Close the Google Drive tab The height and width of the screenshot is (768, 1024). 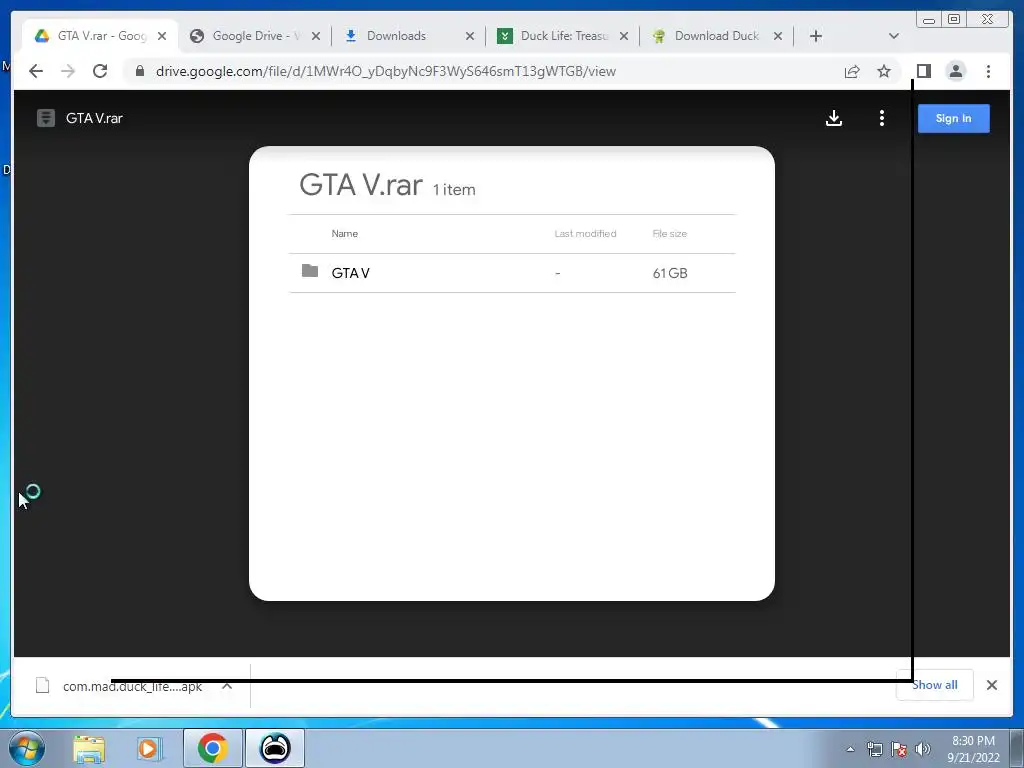(x=316, y=37)
